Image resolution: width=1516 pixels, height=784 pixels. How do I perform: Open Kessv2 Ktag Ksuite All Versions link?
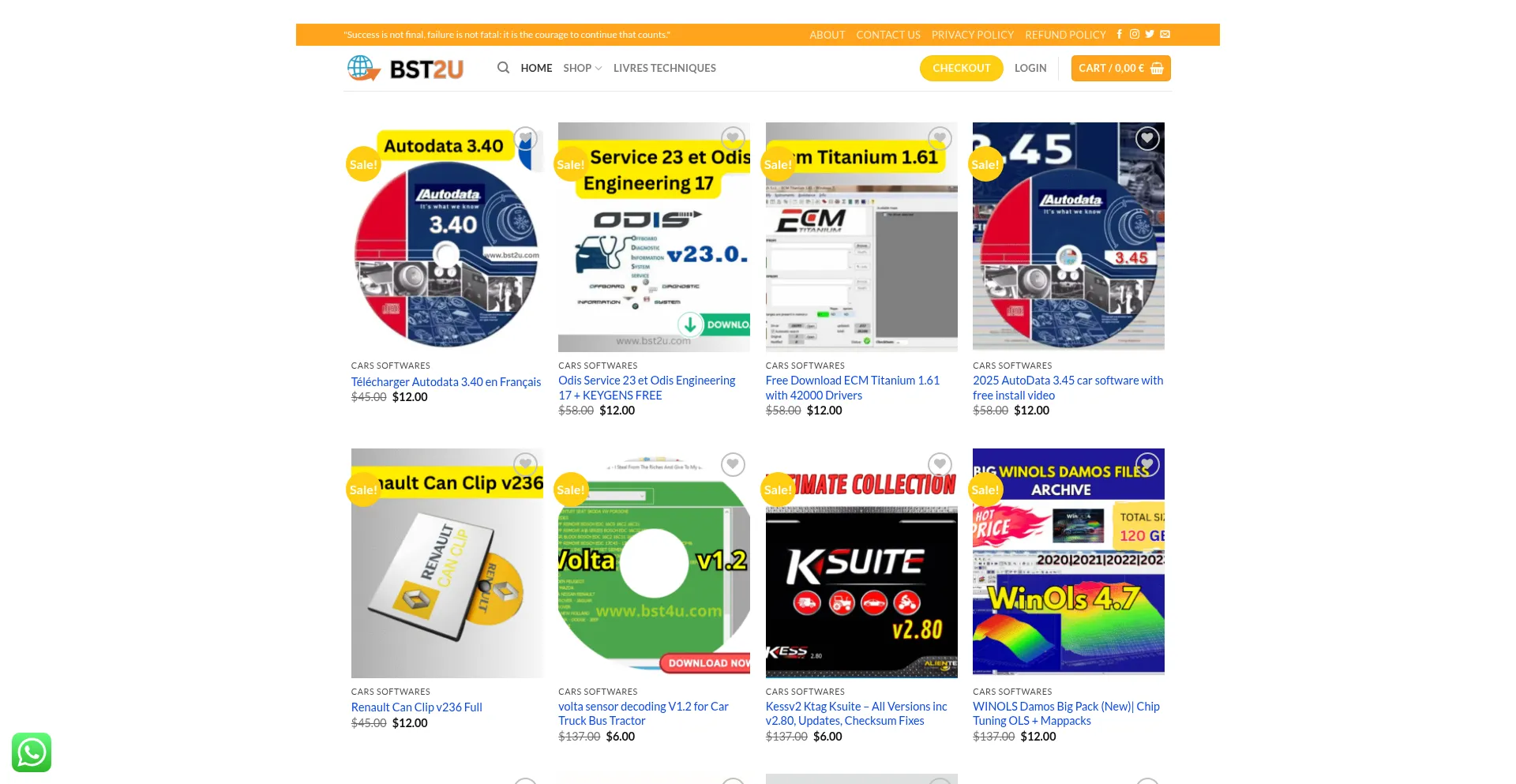point(857,714)
